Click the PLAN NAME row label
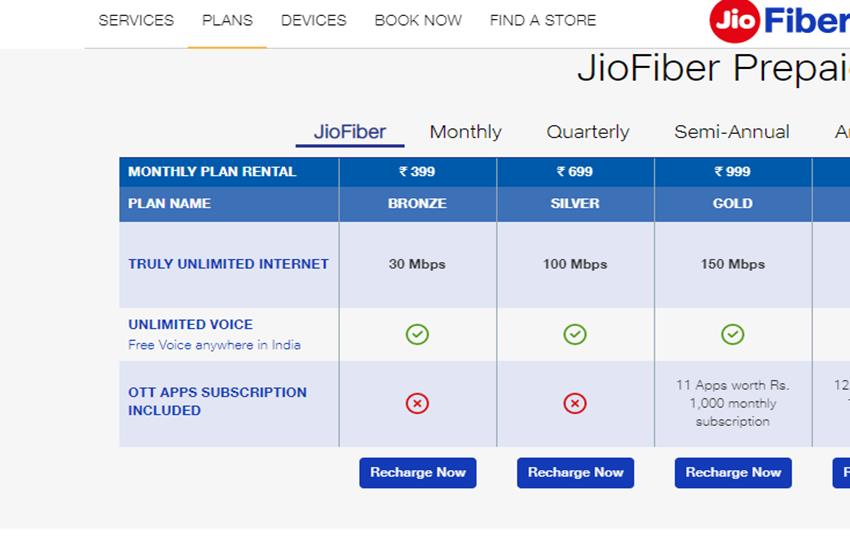Screen dimensions: 850x550 (x=169, y=204)
